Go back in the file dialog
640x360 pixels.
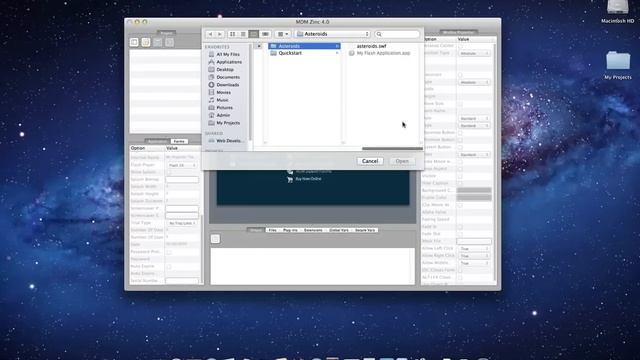coord(210,34)
